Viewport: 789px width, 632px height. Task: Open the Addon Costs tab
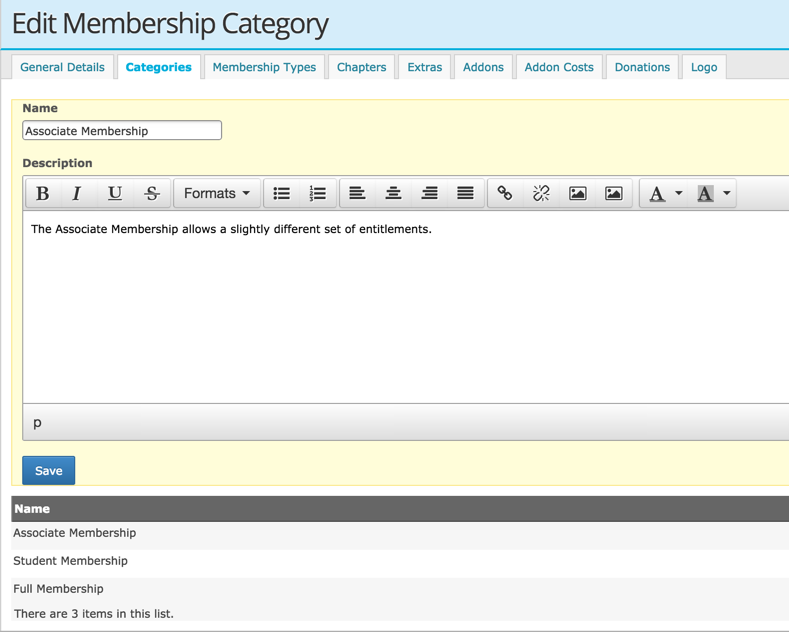pos(559,67)
